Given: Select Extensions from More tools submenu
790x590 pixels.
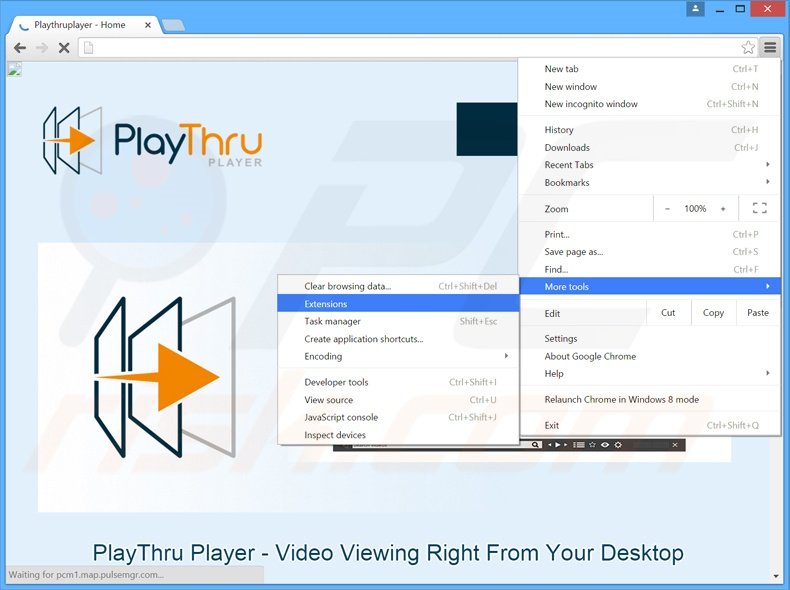Looking at the screenshot, I should [326, 304].
